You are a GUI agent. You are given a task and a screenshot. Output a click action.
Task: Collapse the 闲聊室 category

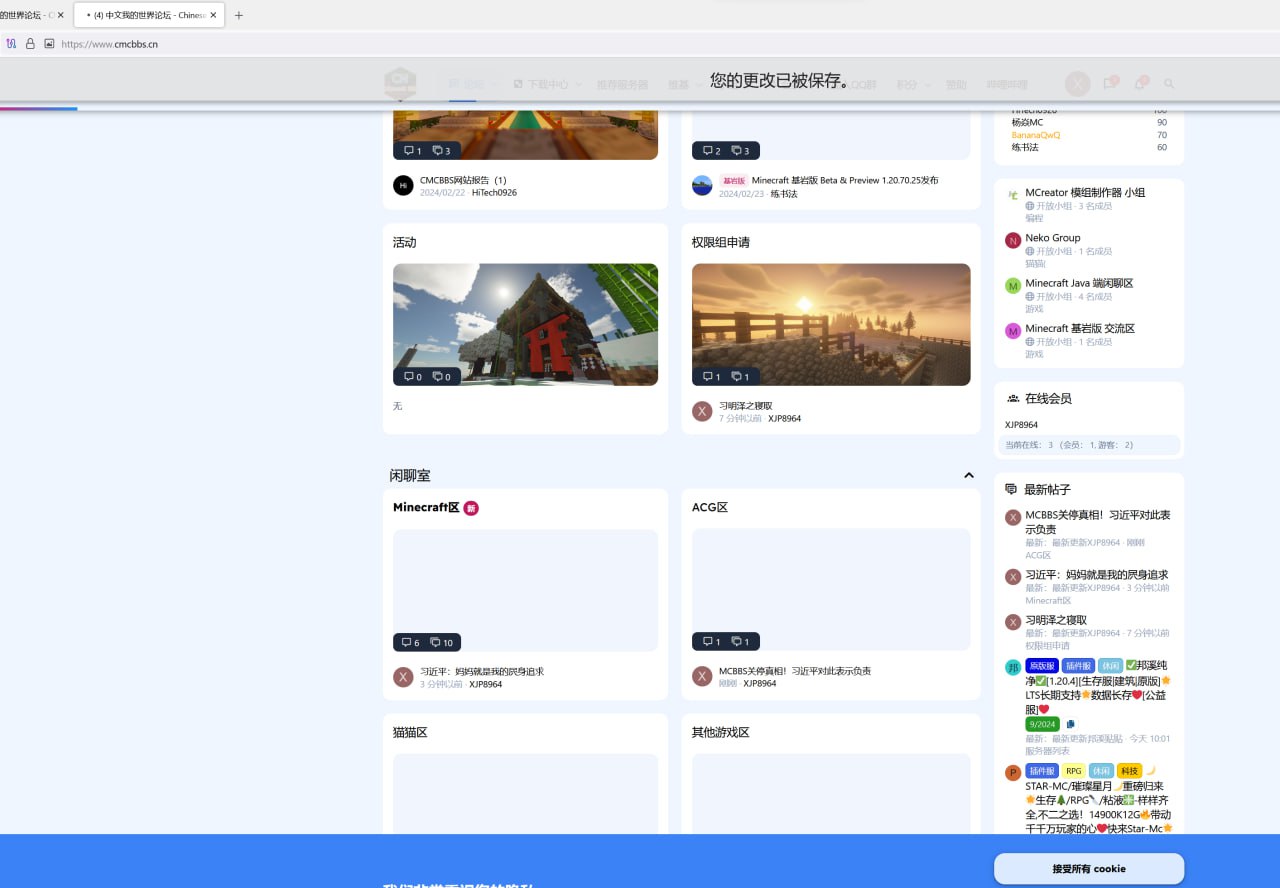coord(968,475)
